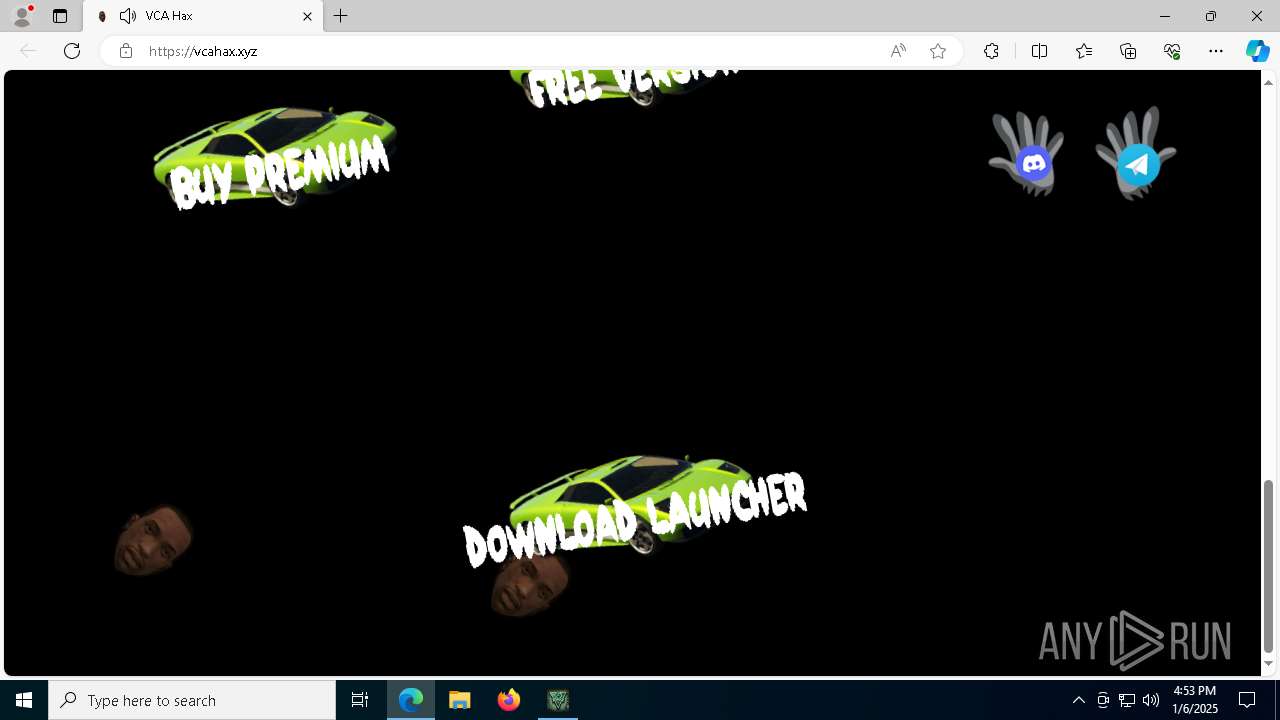Open a new browser tab
This screenshot has width=1280, height=720.
pyautogui.click(x=341, y=16)
